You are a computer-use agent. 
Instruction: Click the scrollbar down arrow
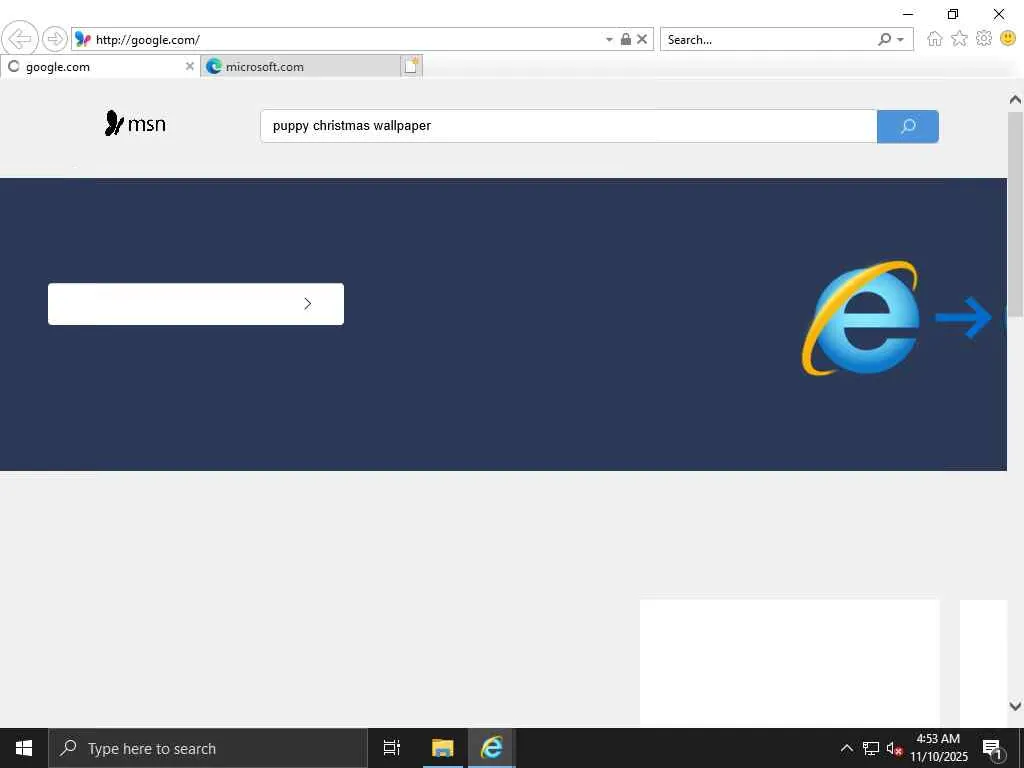pos(1015,706)
